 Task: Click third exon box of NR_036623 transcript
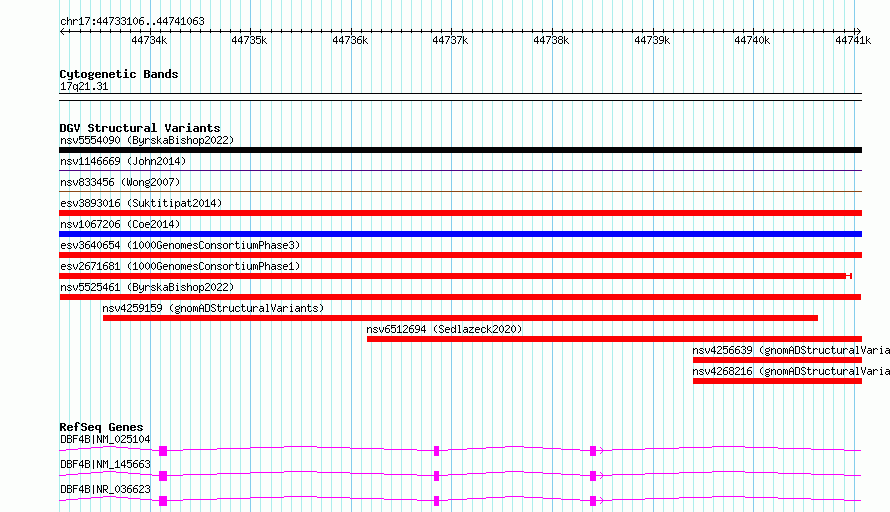tap(593, 501)
